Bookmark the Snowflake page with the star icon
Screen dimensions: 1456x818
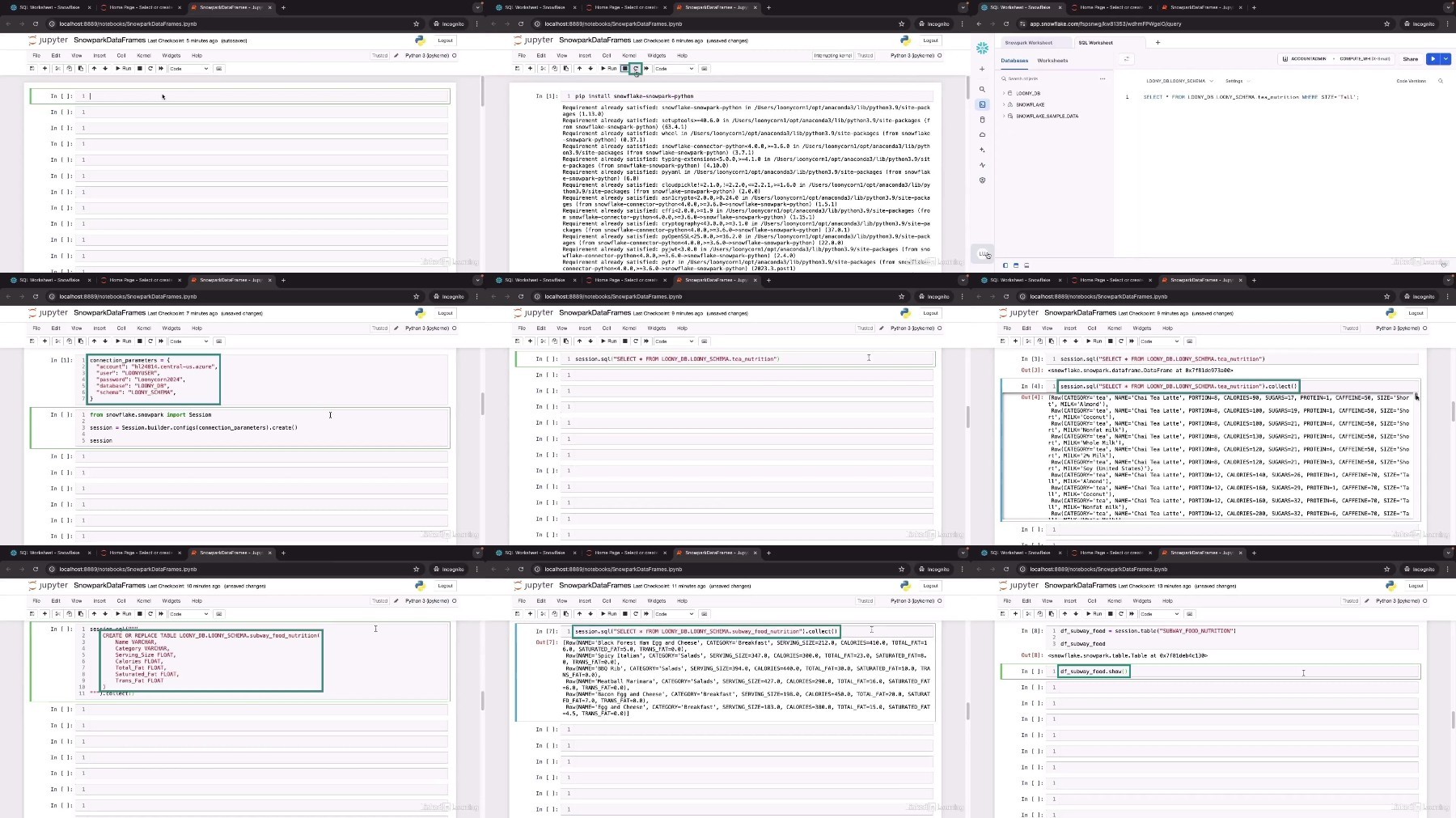(x=1387, y=23)
